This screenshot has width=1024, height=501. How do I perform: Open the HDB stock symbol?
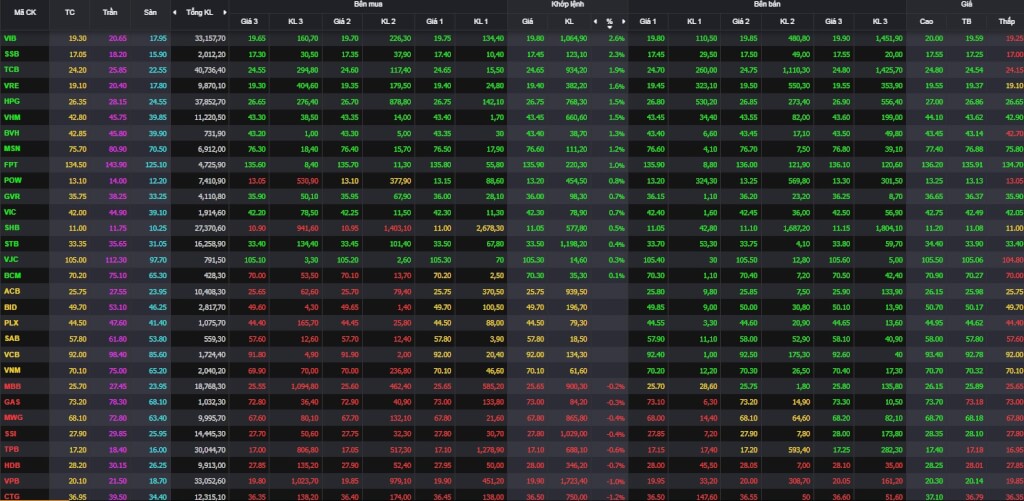click(x=11, y=464)
